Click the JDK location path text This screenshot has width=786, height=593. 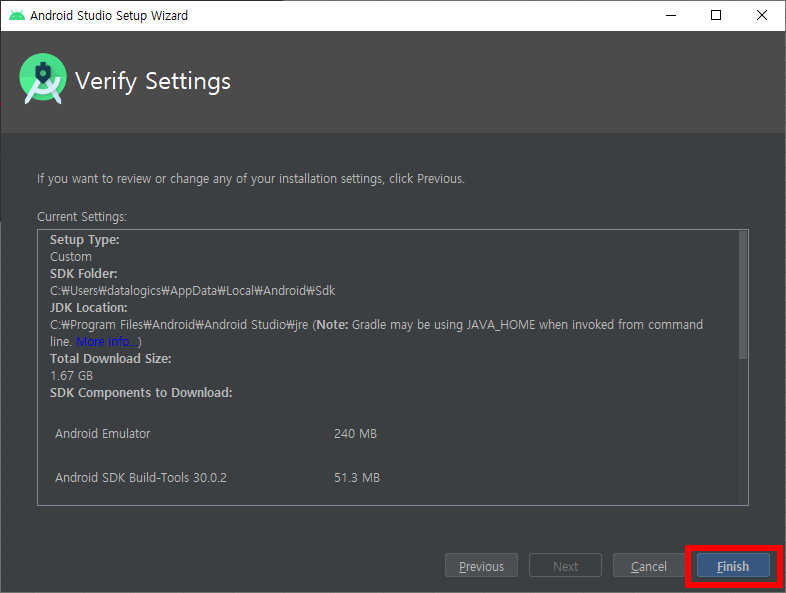[179, 325]
